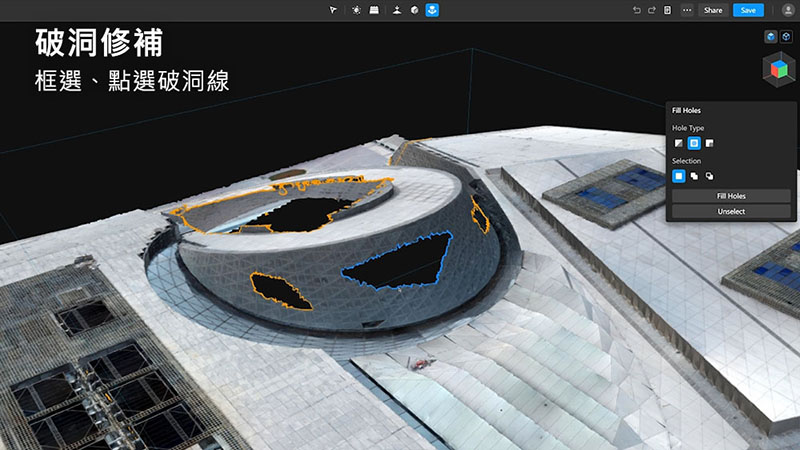Viewport: 800px width, 450px height.
Task: Select the subtract-from-selection mode icon
Action: (709, 176)
